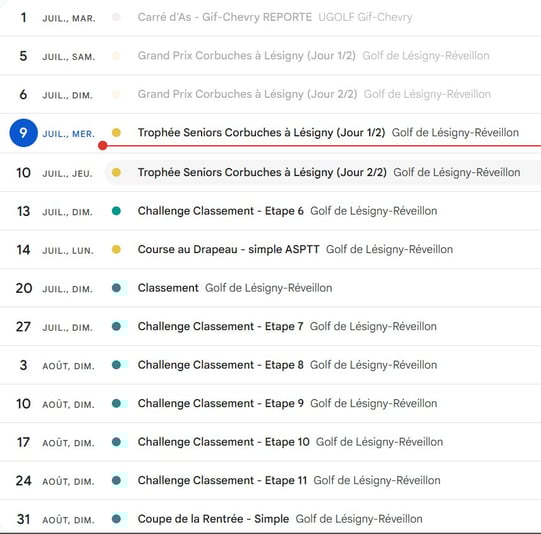This screenshot has height=534, width=541.
Task: Open the 14 July Monday date
Action: coord(23,250)
